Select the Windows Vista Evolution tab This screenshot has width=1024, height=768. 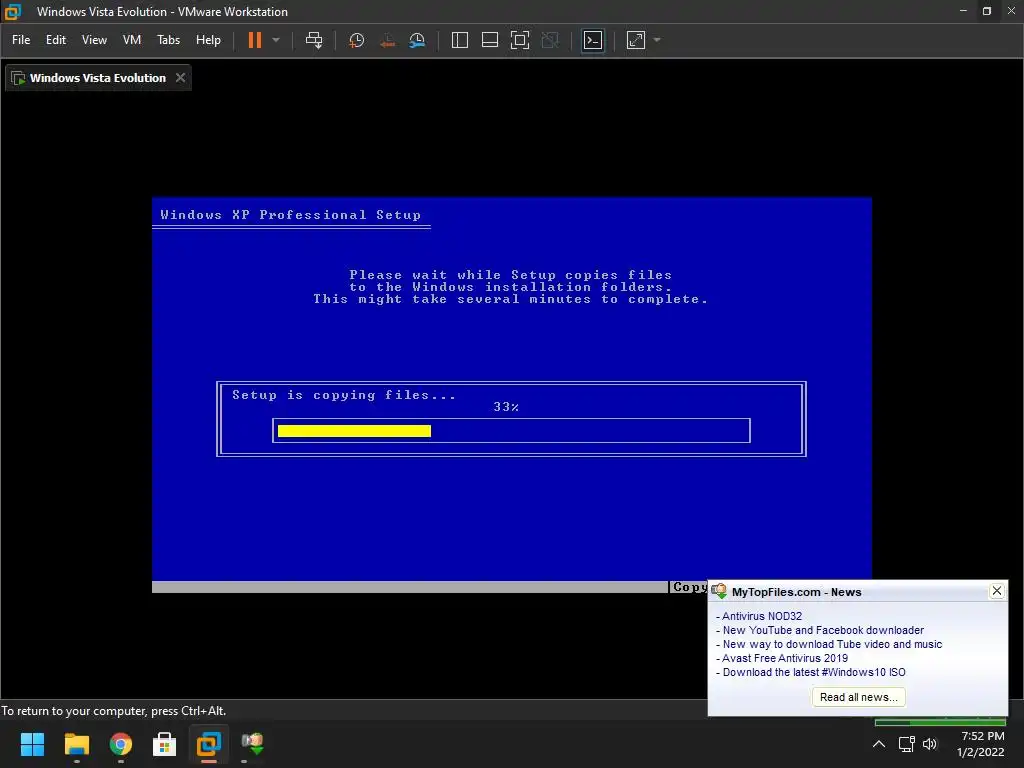[x=98, y=78]
